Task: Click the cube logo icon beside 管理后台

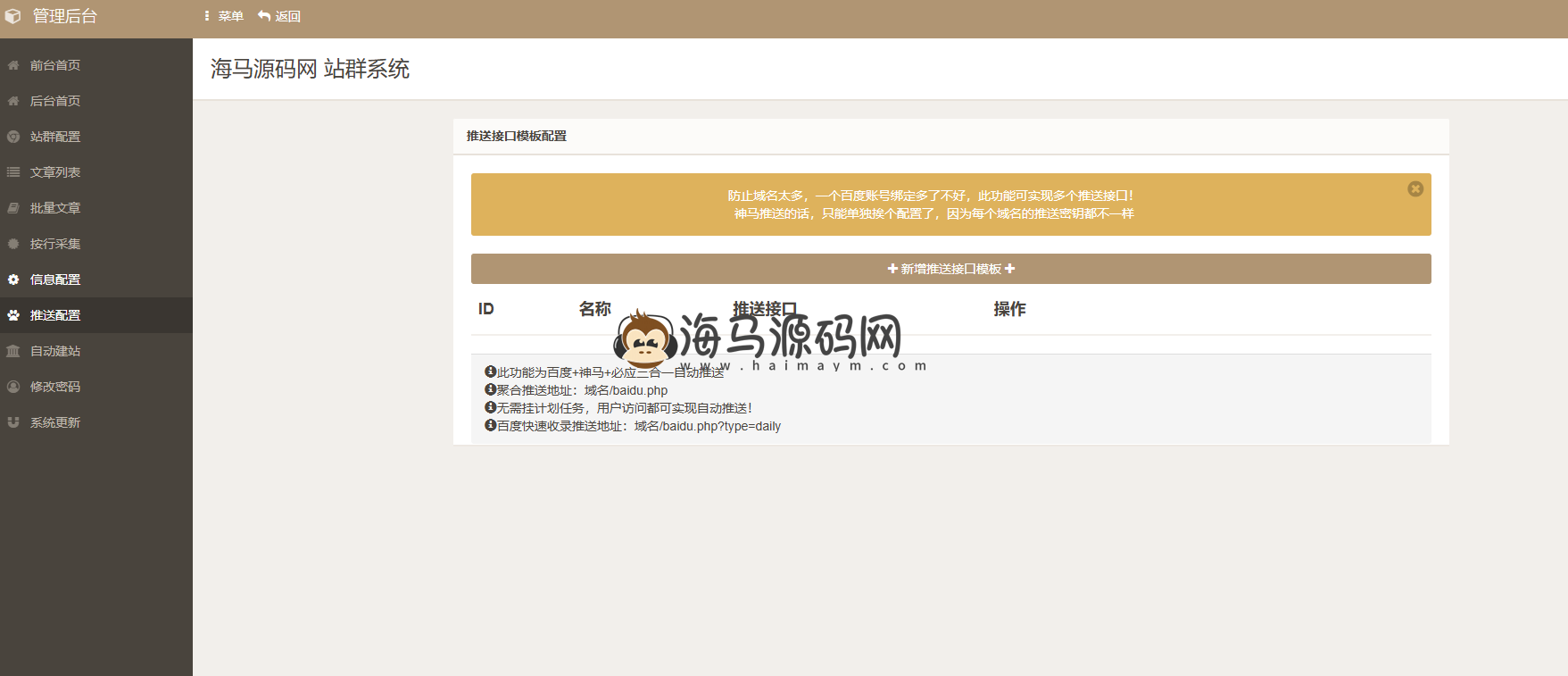Action: click(x=12, y=16)
